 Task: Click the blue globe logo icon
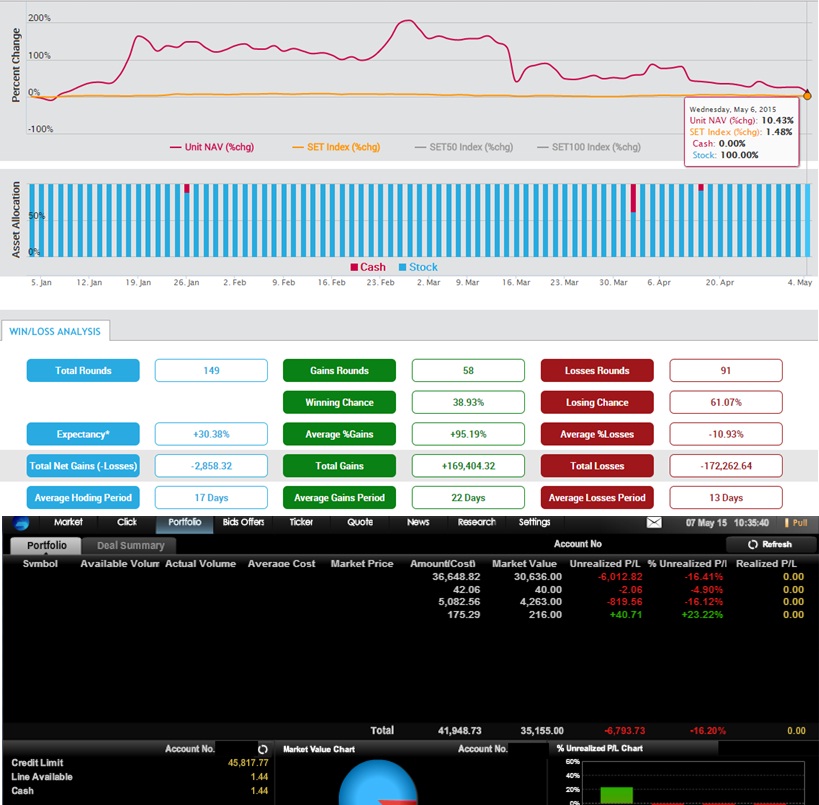click(x=21, y=522)
